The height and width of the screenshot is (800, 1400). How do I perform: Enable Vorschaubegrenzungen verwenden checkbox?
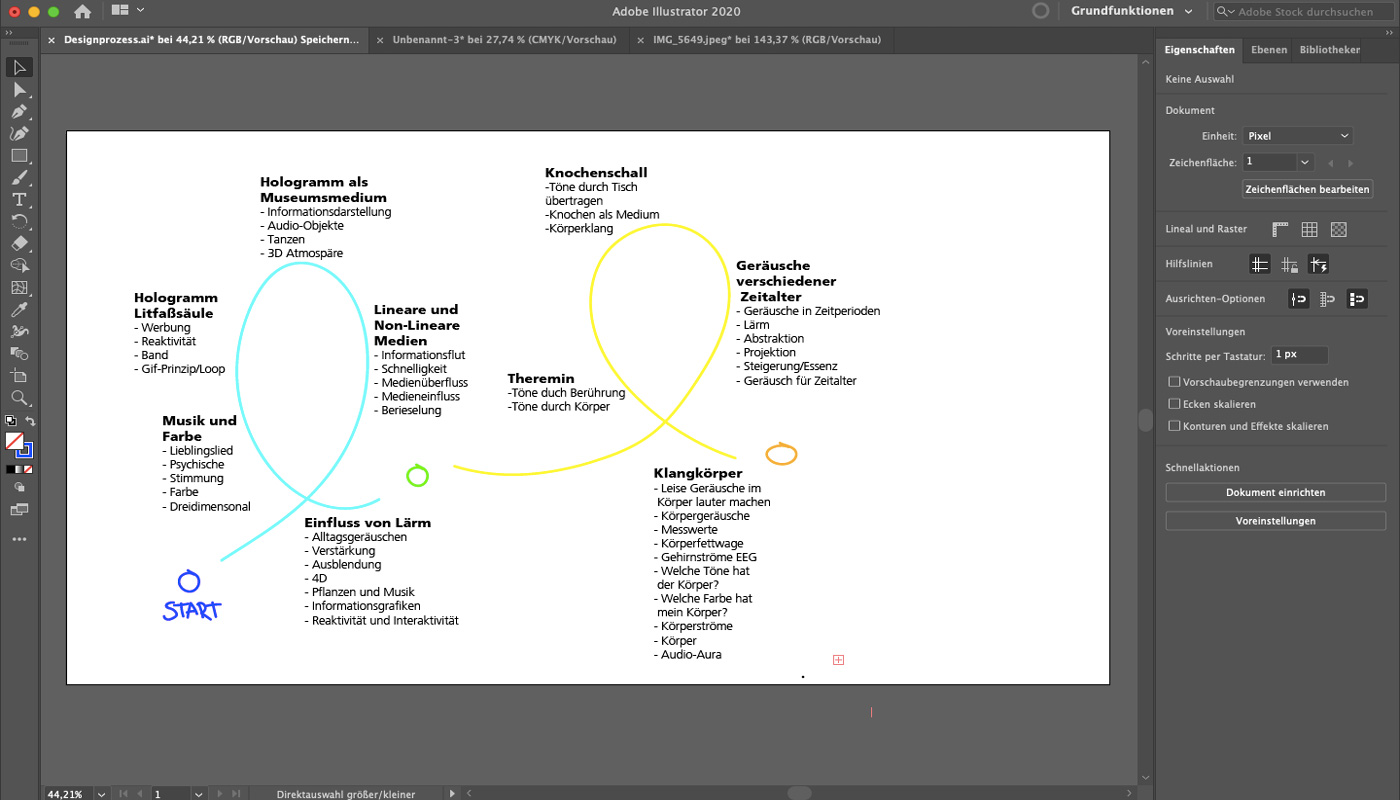[x=1175, y=382]
